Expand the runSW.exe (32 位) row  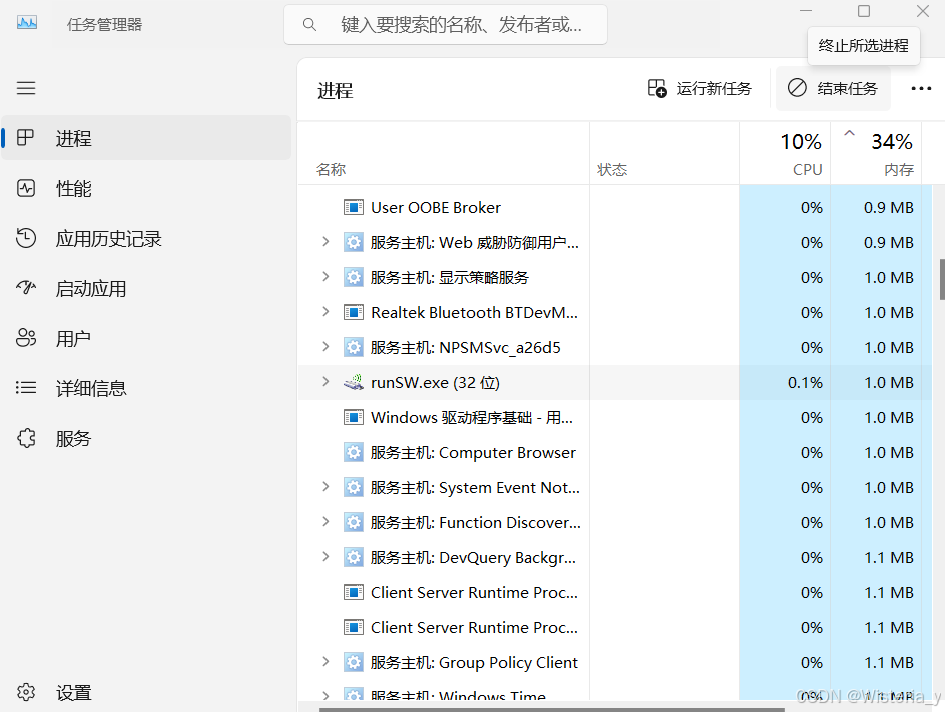pyautogui.click(x=325, y=382)
